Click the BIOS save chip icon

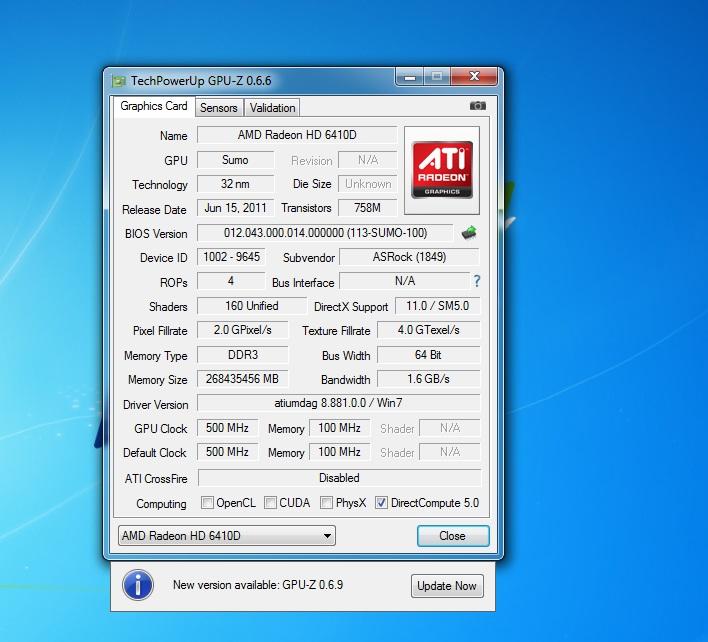tap(469, 233)
